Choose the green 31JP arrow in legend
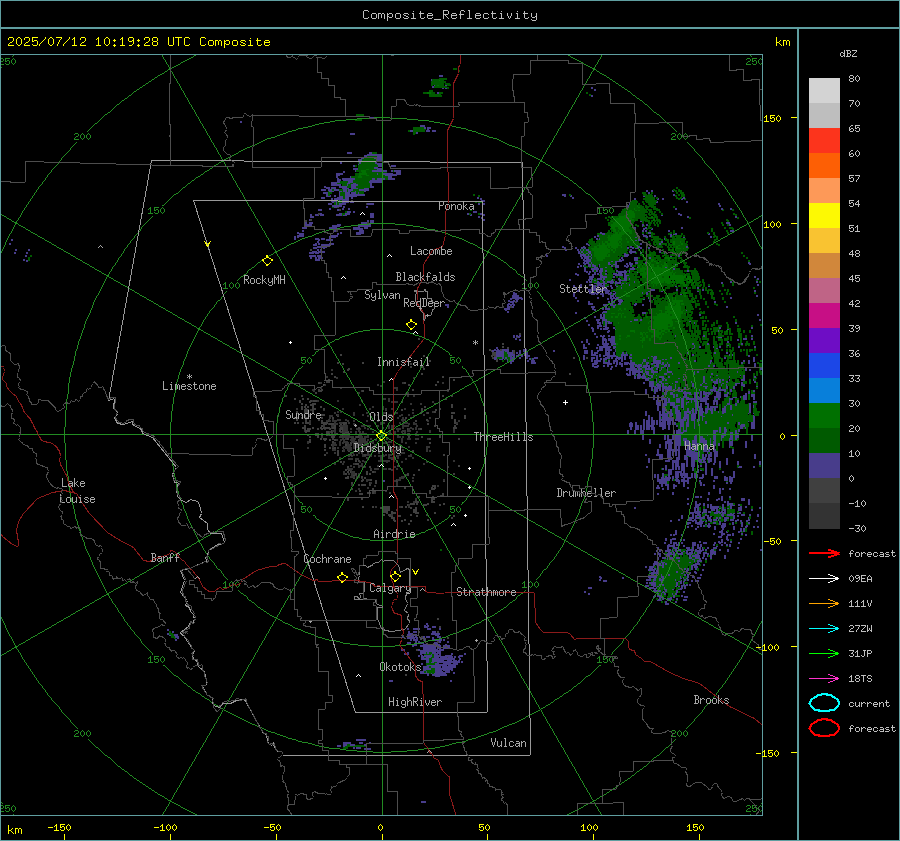 click(x=824, y=653)
